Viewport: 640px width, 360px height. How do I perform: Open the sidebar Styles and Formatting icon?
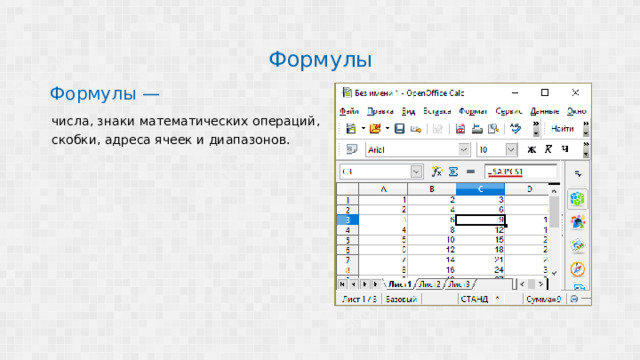pyautogui.click(x=578, y=222)
